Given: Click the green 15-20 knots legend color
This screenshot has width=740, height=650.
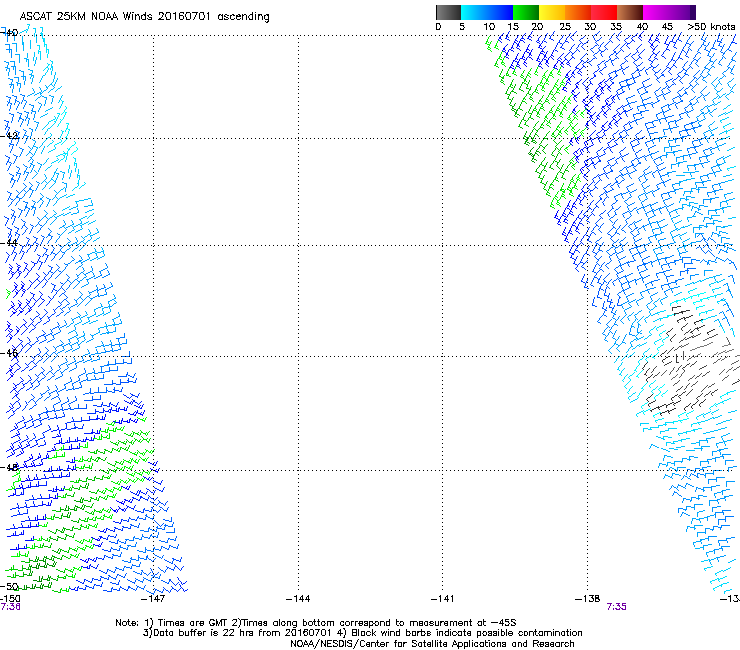Looking at the screenshot, I should [526, 12].
